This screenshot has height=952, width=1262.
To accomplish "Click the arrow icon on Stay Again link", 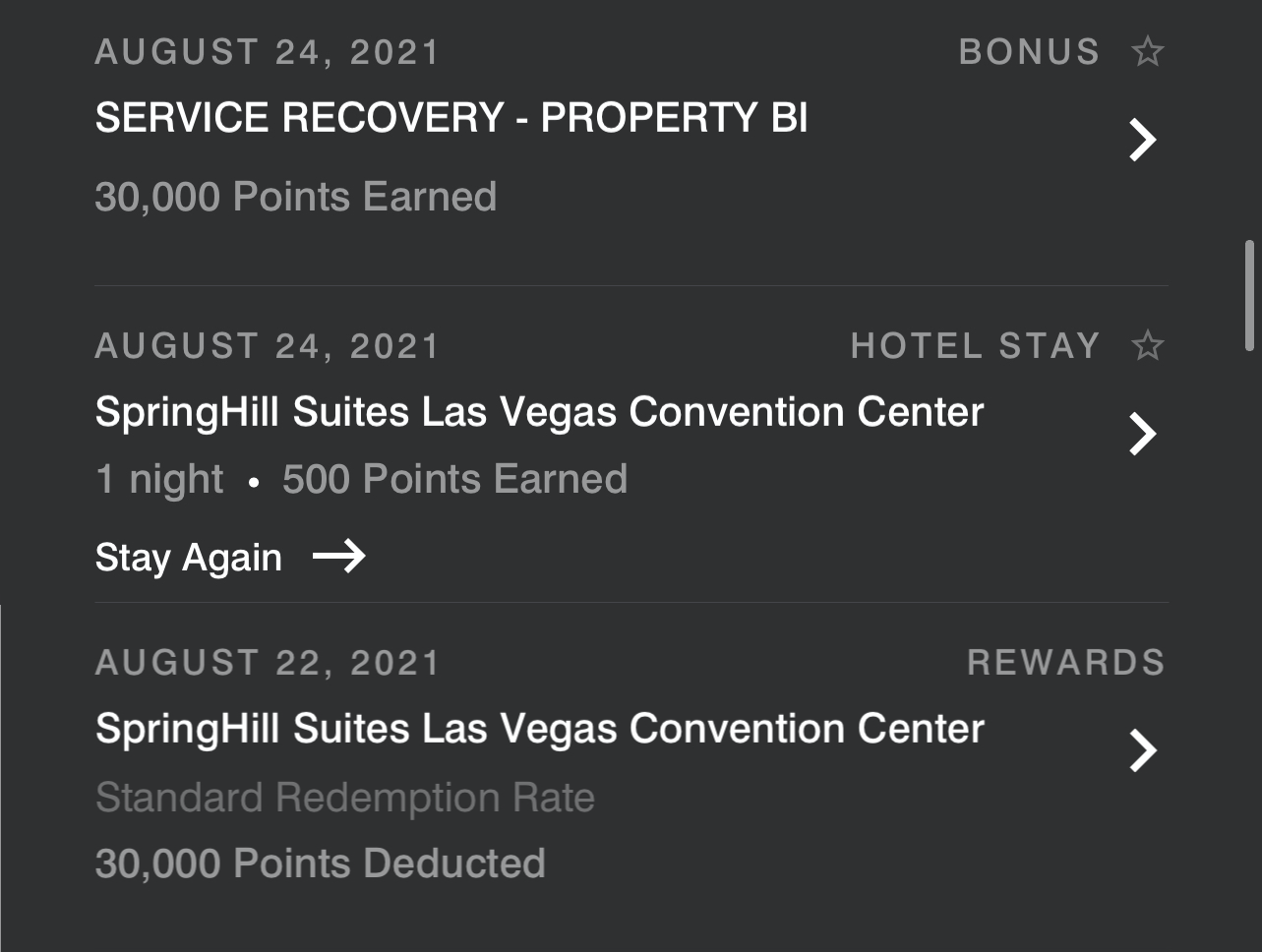I will pos(339,557).
